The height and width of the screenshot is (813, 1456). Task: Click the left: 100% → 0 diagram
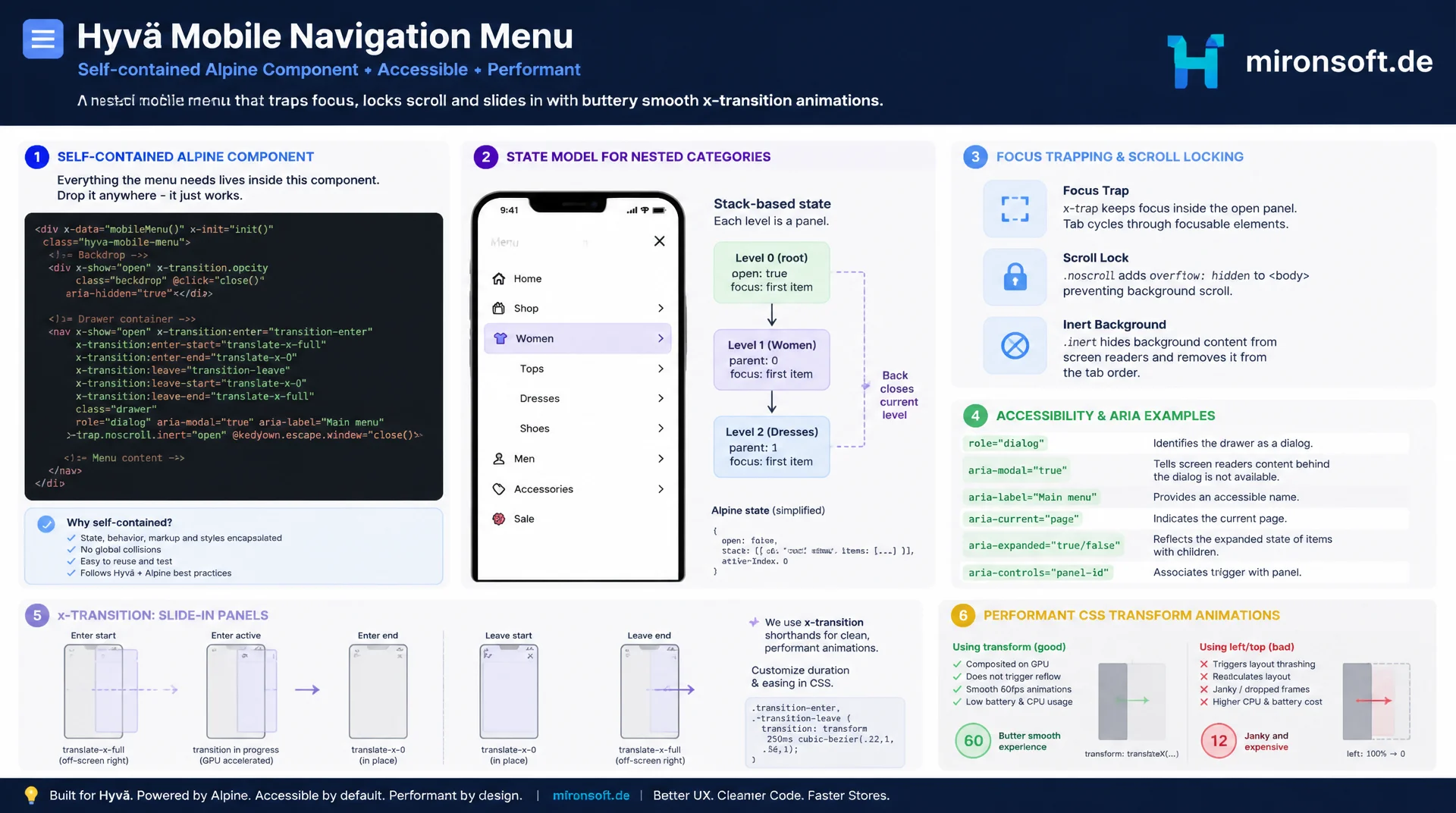[1376, 702]
